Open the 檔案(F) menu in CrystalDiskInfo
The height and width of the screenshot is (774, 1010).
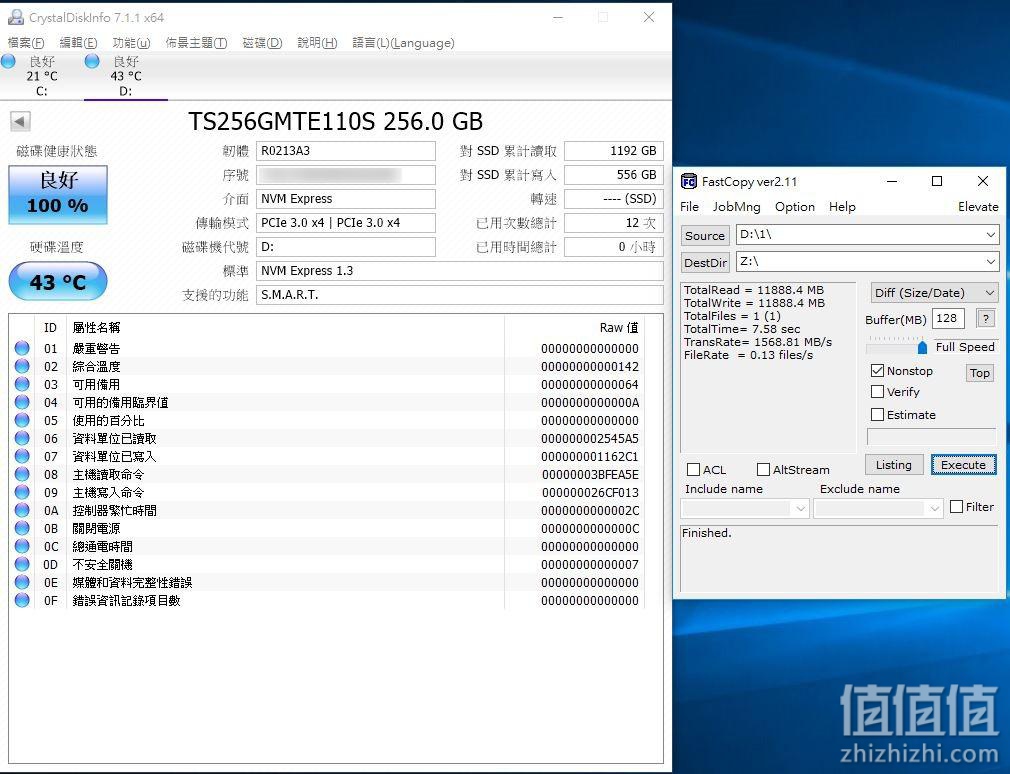click(x=26, y=42)
